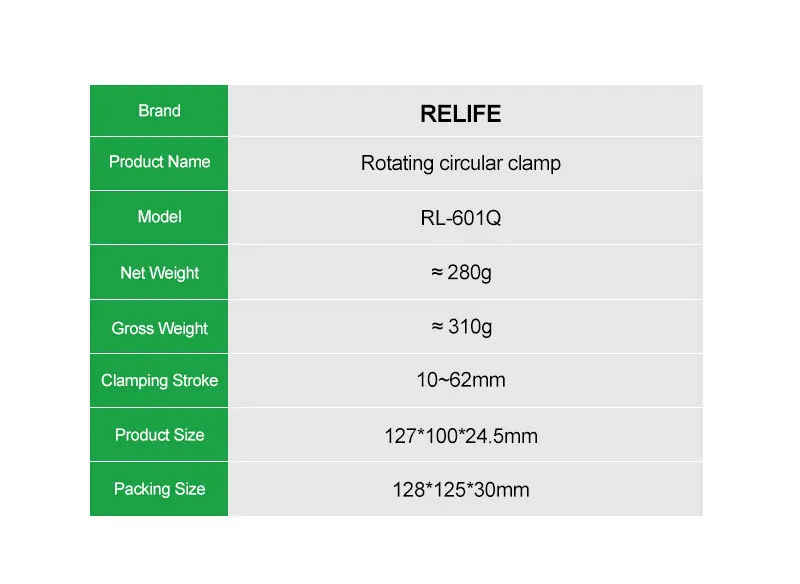Click the Rotating circular clamp text
Viewport: 800px width, 584px height.
click(461, 164)
